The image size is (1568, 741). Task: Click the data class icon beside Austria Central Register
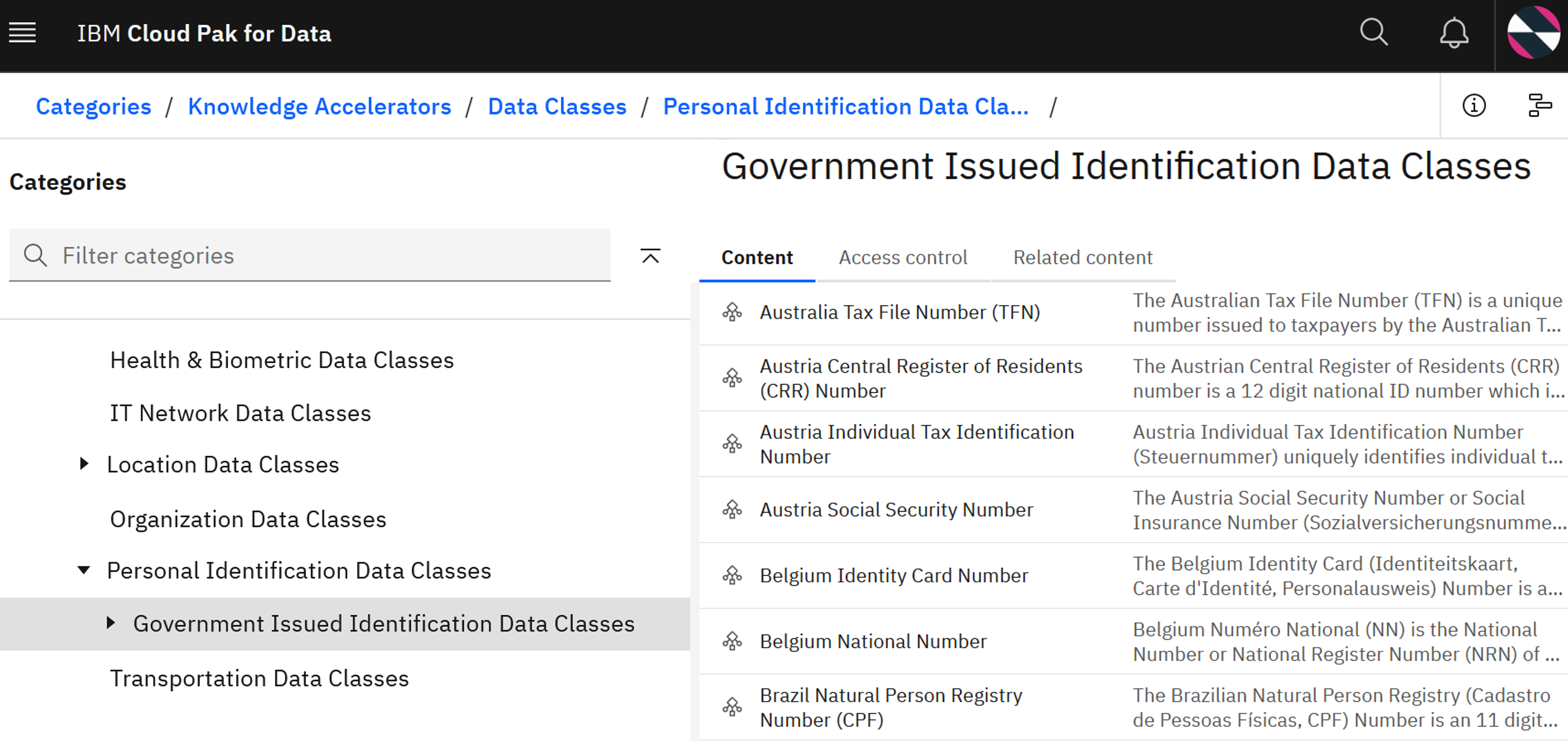click(x=732, y=378)
